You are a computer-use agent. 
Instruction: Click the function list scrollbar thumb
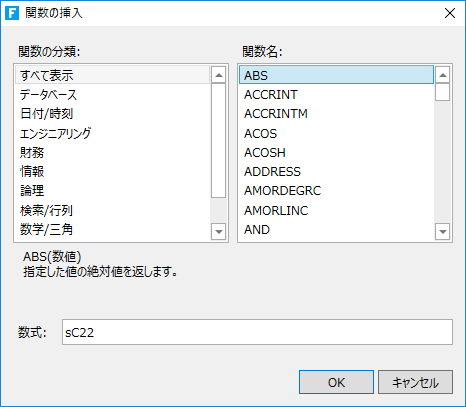pyautogui.click(x=443, y=92)
